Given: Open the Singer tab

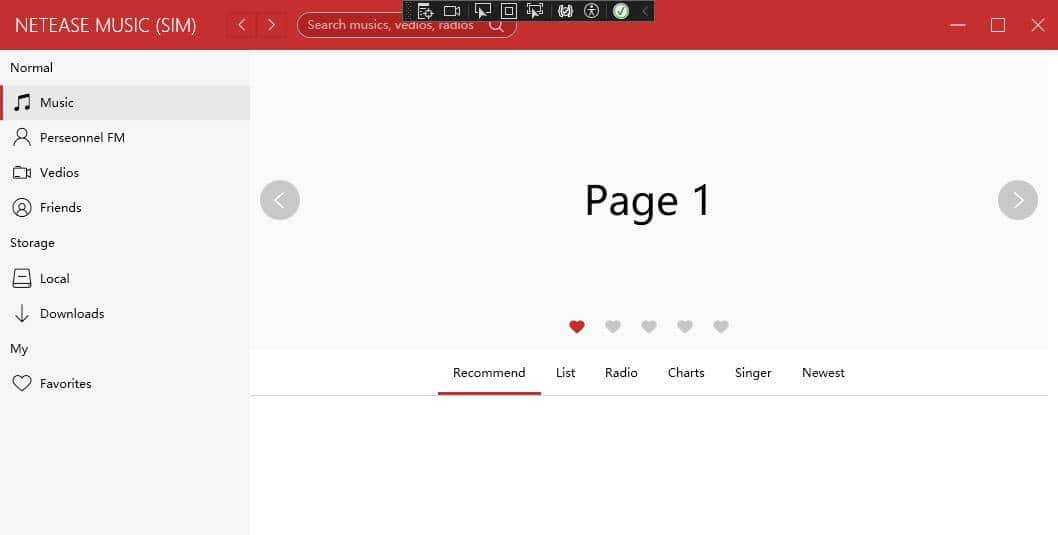Looking at the screenshot, I should tap(753, 372).
